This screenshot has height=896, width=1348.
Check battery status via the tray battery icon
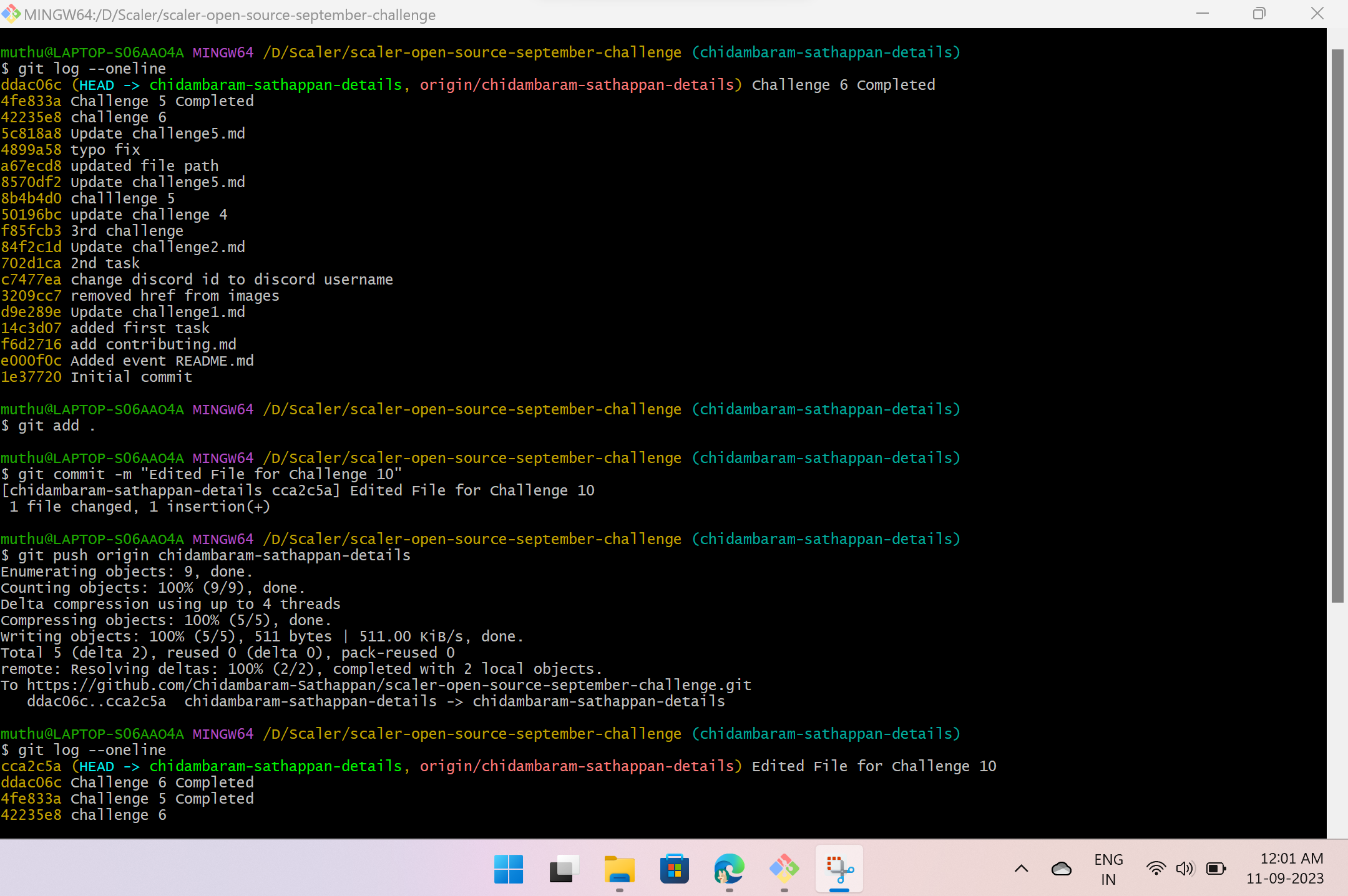coord(1215,868)
